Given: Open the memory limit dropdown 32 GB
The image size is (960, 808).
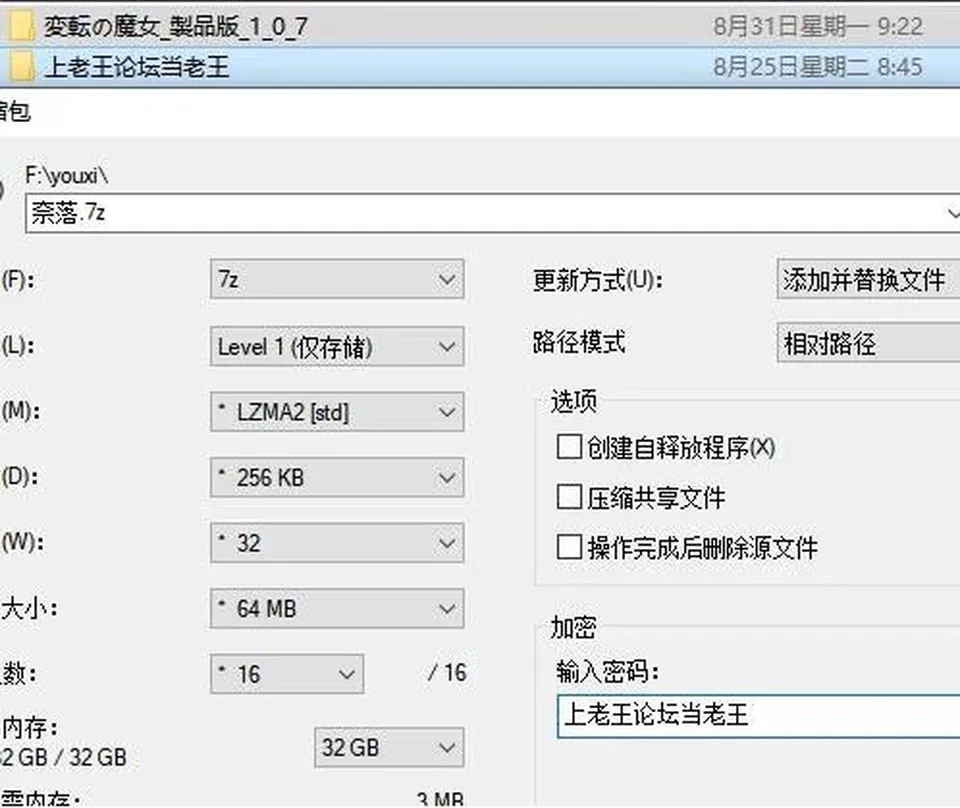Looking at the screenshot, I should (x=389, y=747).
